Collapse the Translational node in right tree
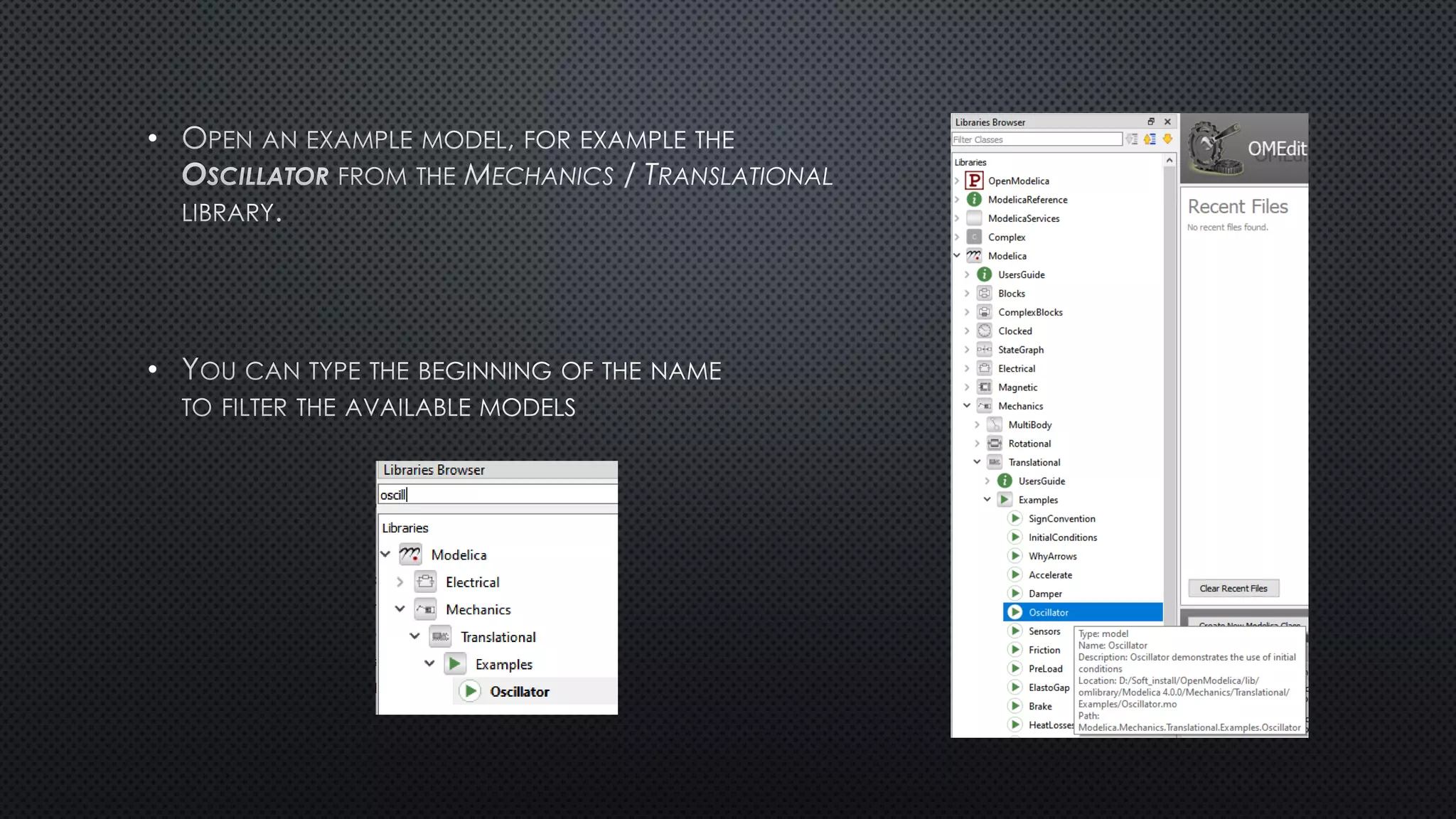The width and height of the screenshot is (1456, 819). 977,462
